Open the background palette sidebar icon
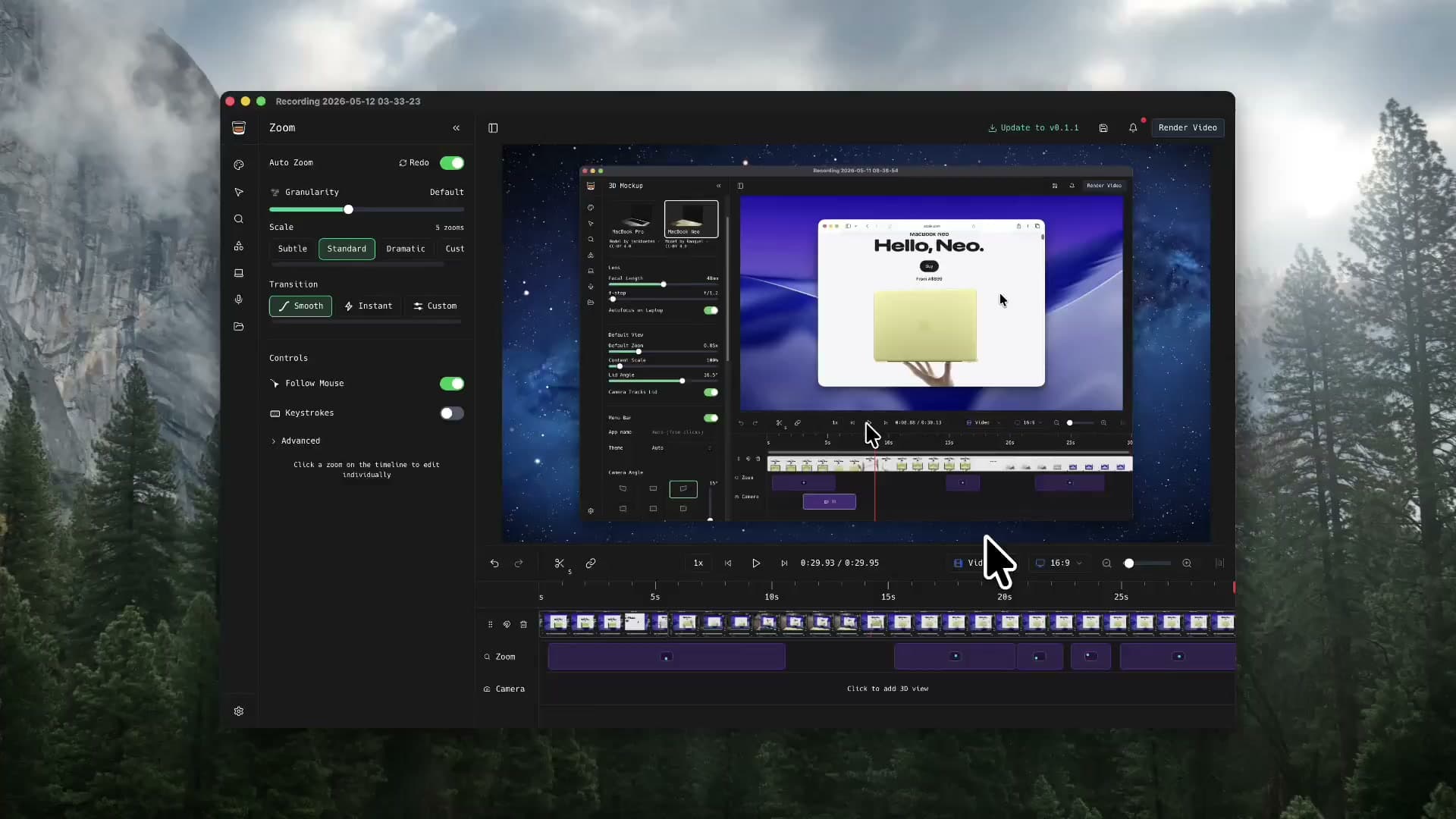Screen dimensions: 1456x819 pyautogui.click(x=239, y=165)
